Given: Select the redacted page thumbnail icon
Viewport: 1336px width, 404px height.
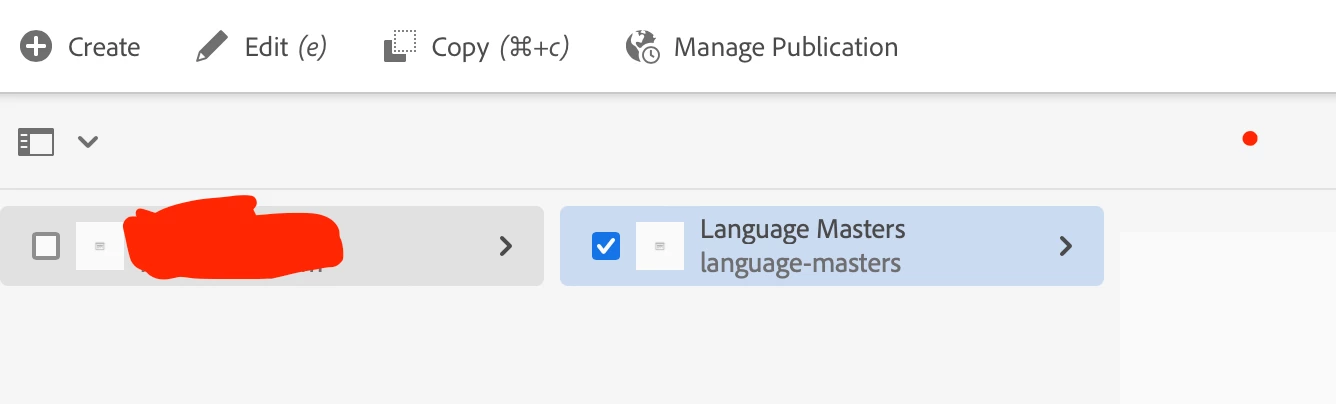Looking at the screenshot, I should point(100,246).
